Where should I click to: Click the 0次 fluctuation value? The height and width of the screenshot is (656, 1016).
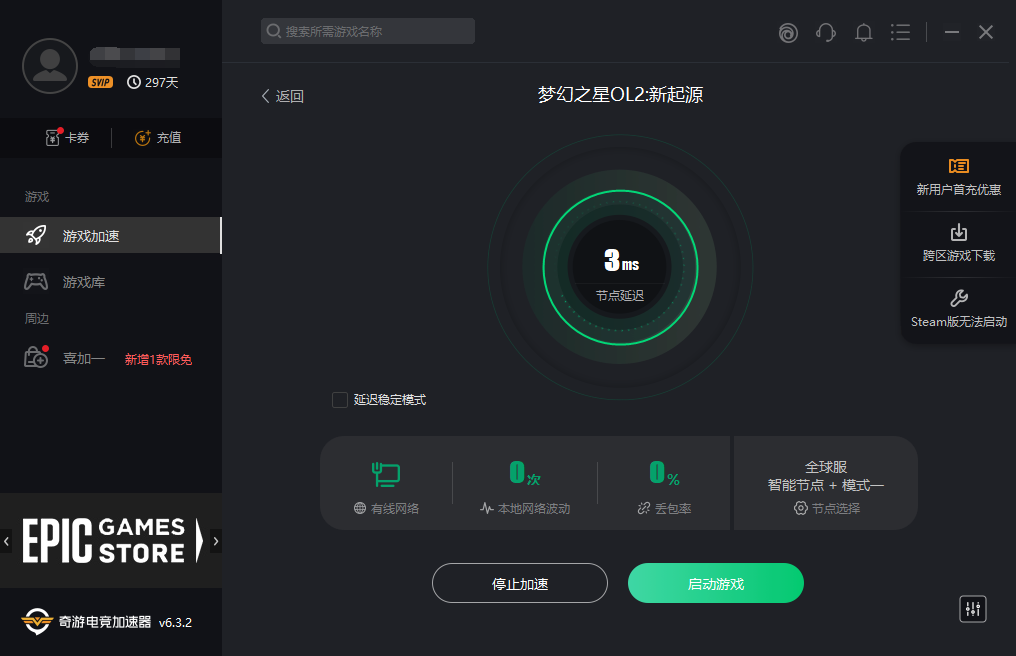pos(524,473)
